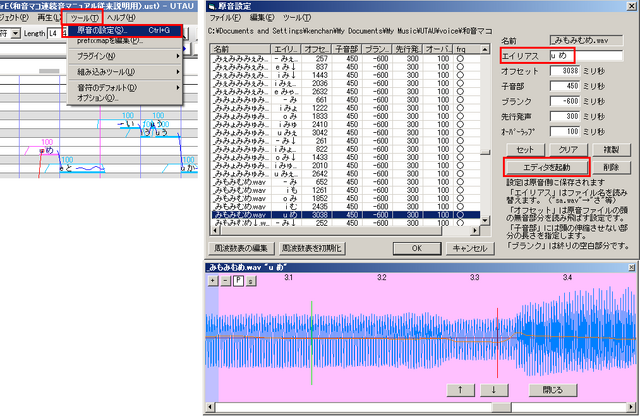Click the frq circle in the offset 837 row
The height and width of the screenshot is (416, 640).
coord(460,67)
